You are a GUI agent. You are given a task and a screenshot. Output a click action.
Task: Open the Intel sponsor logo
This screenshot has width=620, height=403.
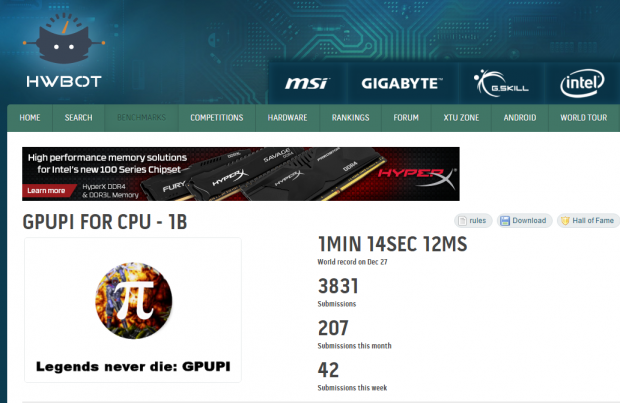tap(582, 83)
